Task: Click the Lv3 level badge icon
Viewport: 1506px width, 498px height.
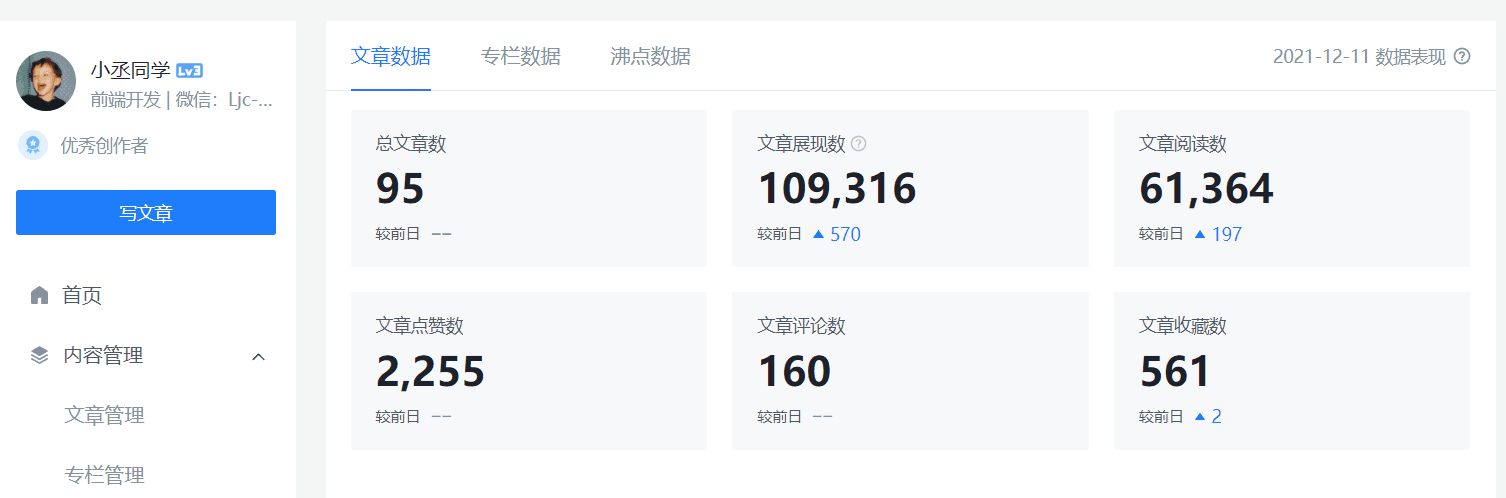Action: [190, 70]
